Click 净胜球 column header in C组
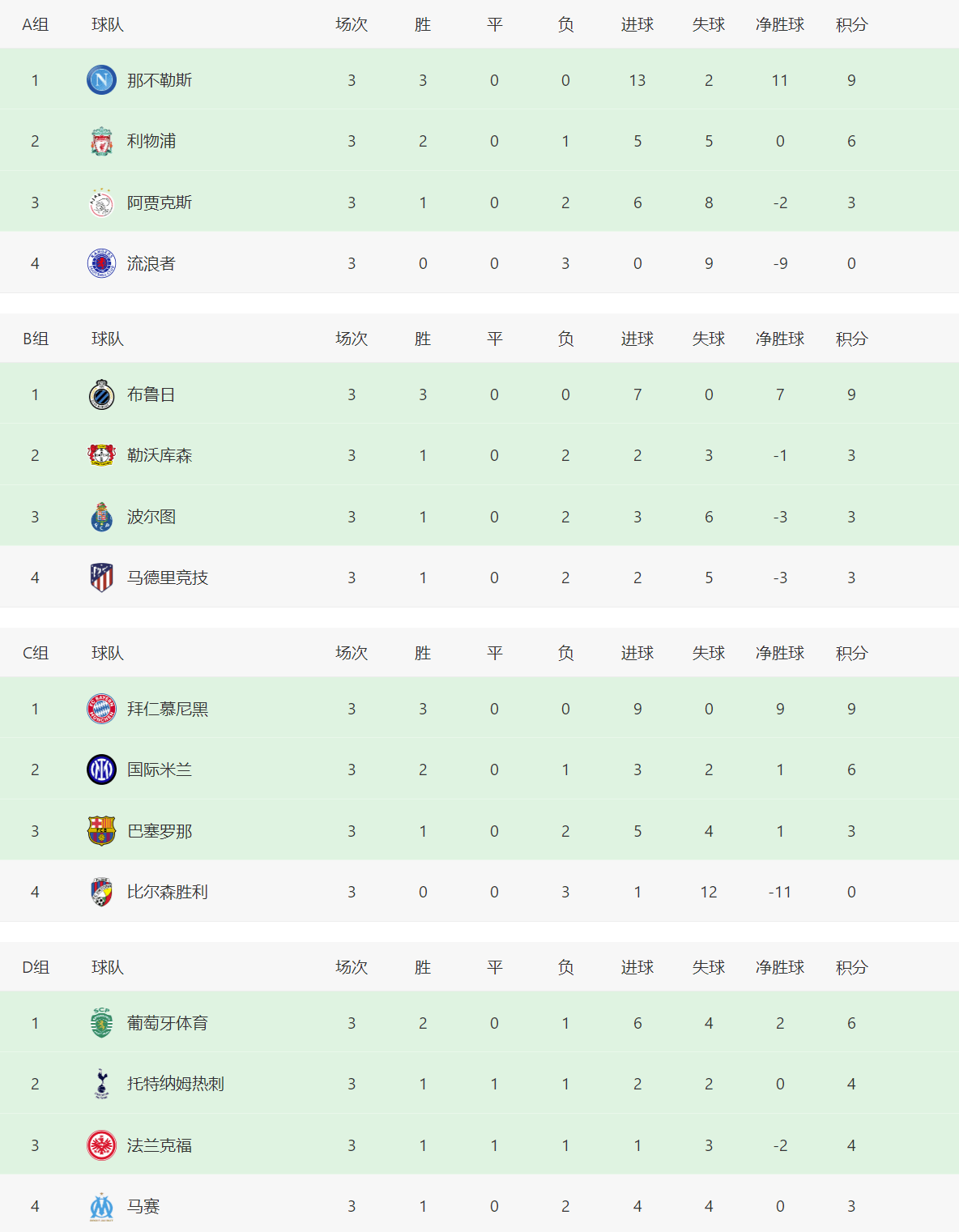 coord(780,653)
